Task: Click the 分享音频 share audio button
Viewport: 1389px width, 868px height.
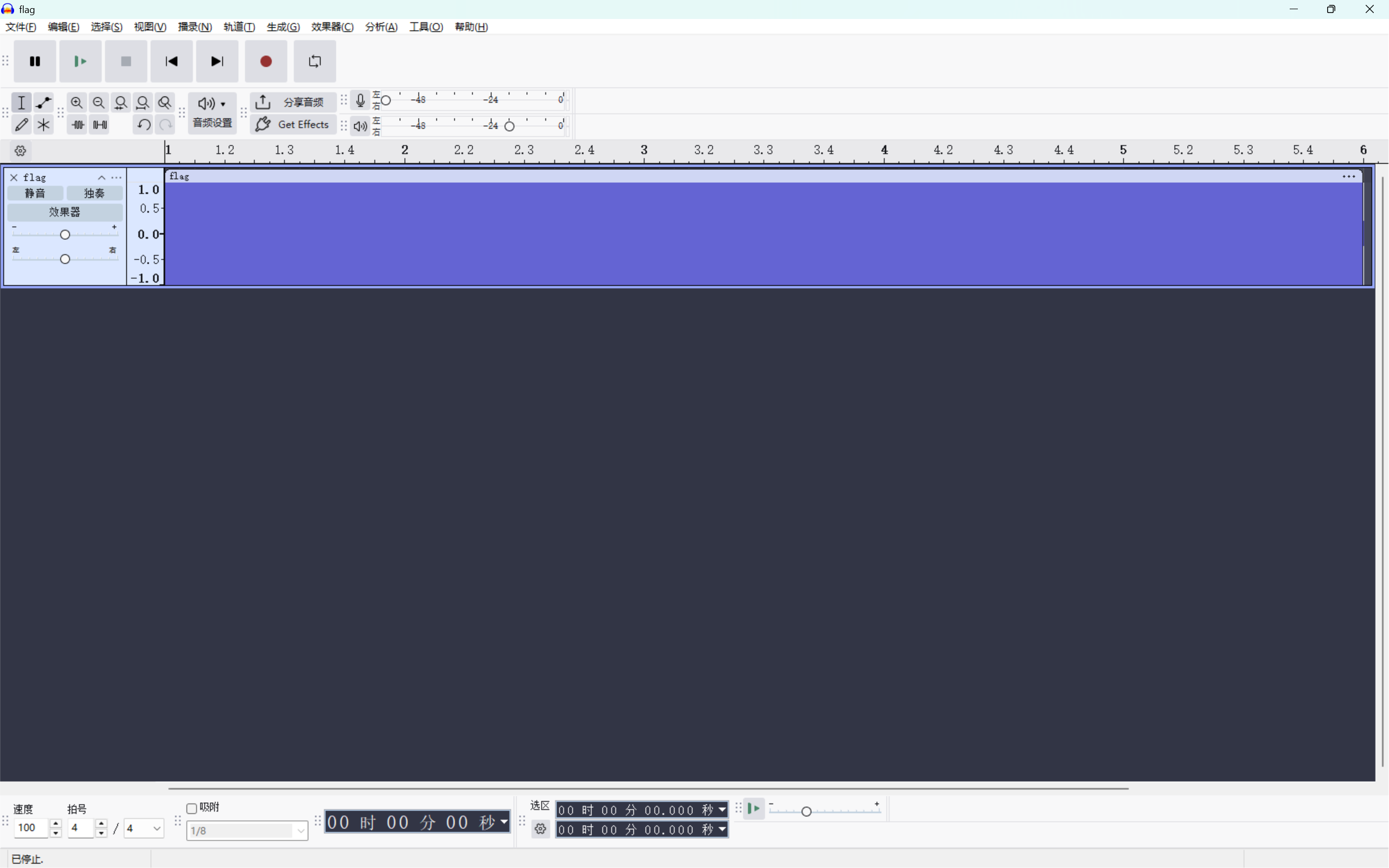Action: (x=294, y=102)
